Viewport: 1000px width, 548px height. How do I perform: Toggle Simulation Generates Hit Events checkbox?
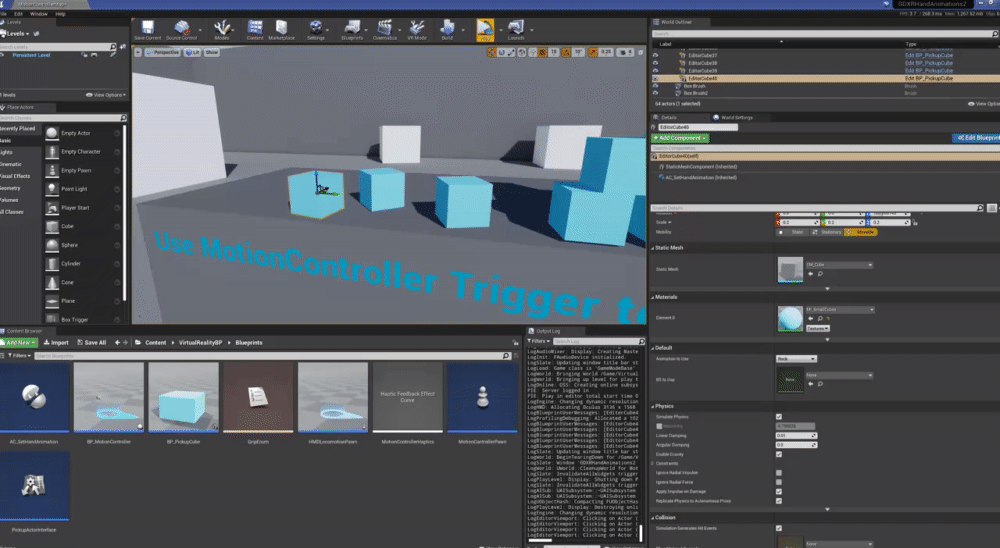(x=779, y=528)
